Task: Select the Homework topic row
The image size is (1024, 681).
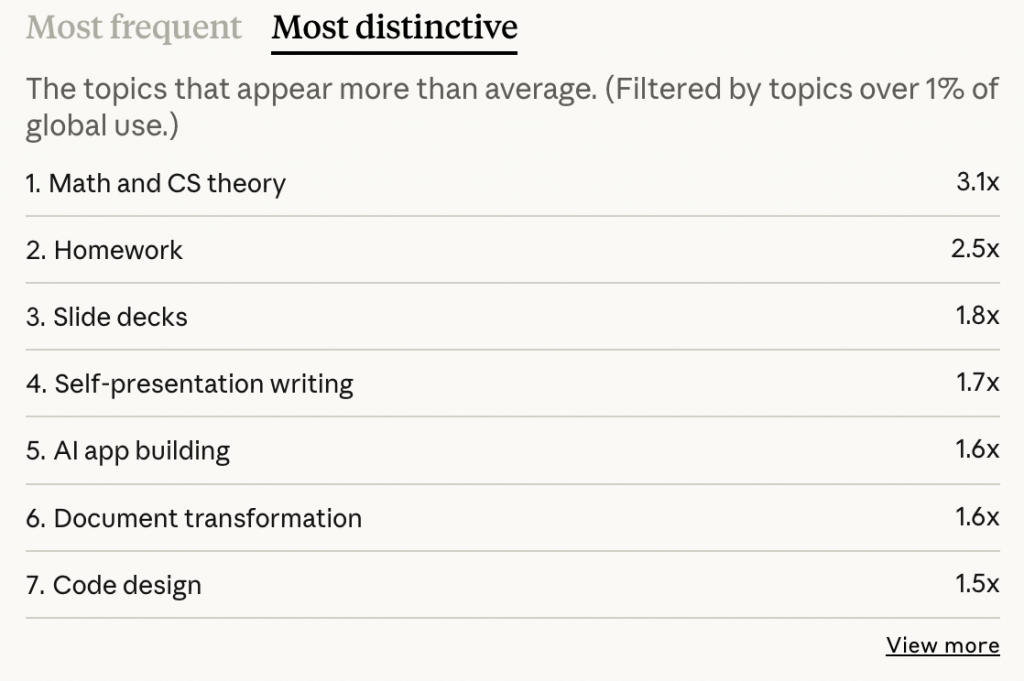Action: [x=513, y=250]
